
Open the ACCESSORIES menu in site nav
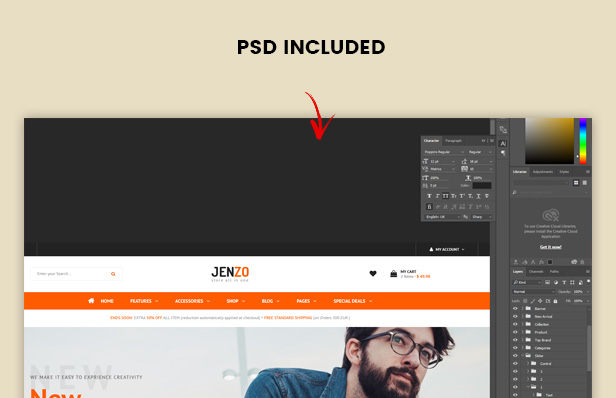pyautogui.click(x=192, y=301)
